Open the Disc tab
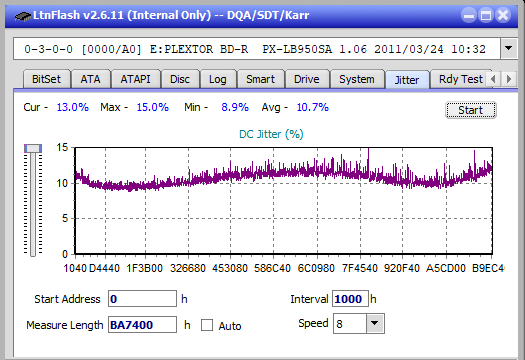This screenshot has height=360, width=525. pyautogui.click(x=180, y=79)
